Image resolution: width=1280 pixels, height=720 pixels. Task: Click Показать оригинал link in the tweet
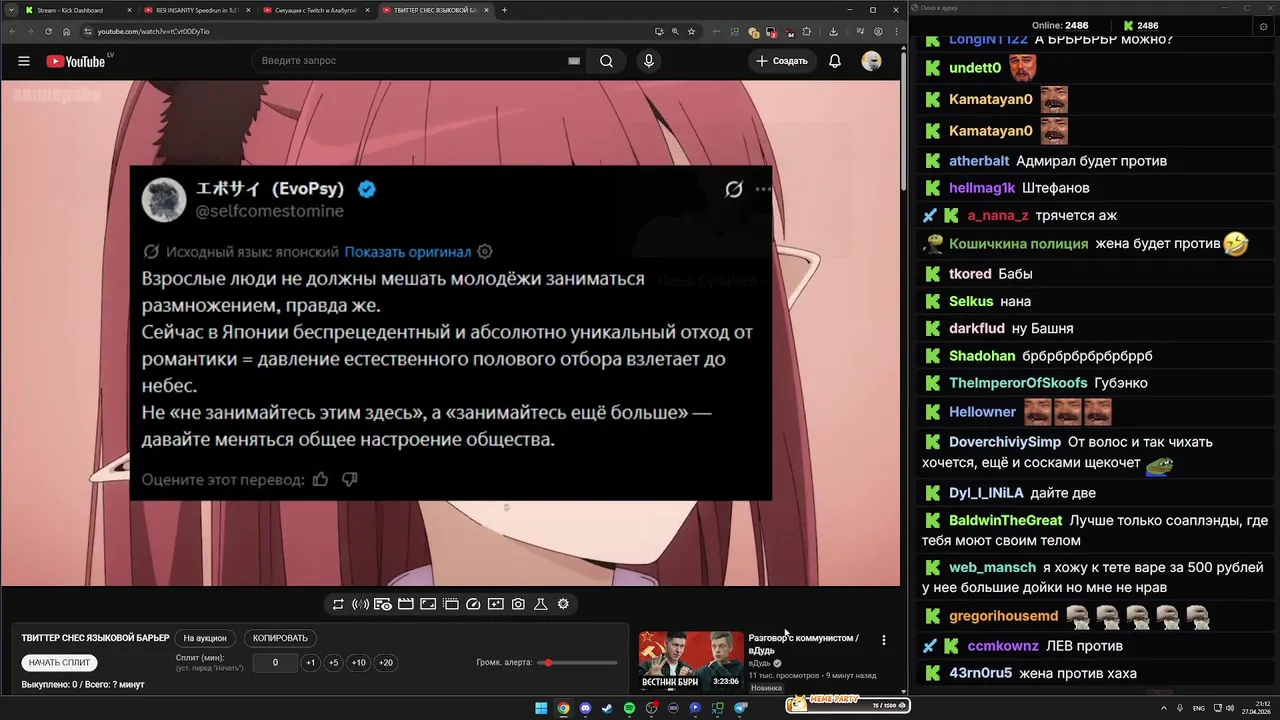point(407,251)
